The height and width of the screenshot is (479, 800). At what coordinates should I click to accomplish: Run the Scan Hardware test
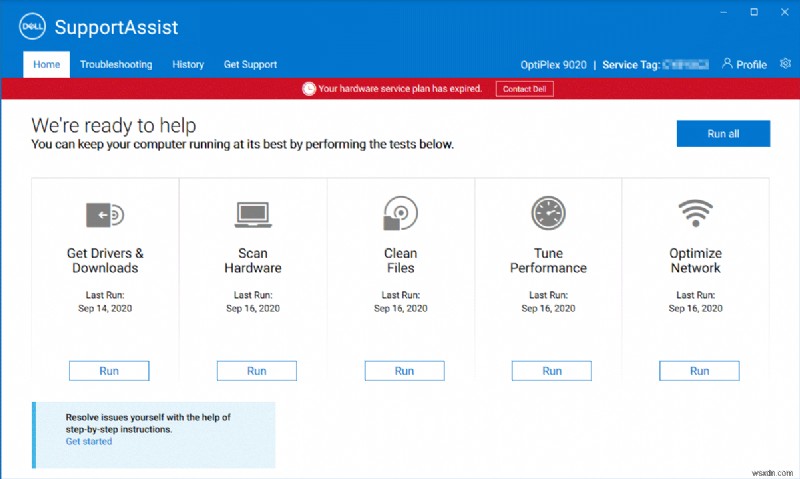[257, 371]
